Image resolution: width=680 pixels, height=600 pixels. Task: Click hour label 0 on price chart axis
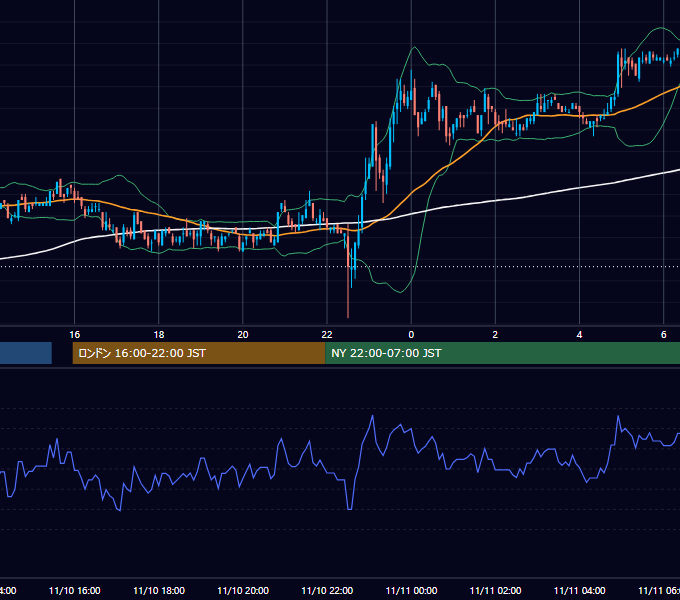pos(411,334)
